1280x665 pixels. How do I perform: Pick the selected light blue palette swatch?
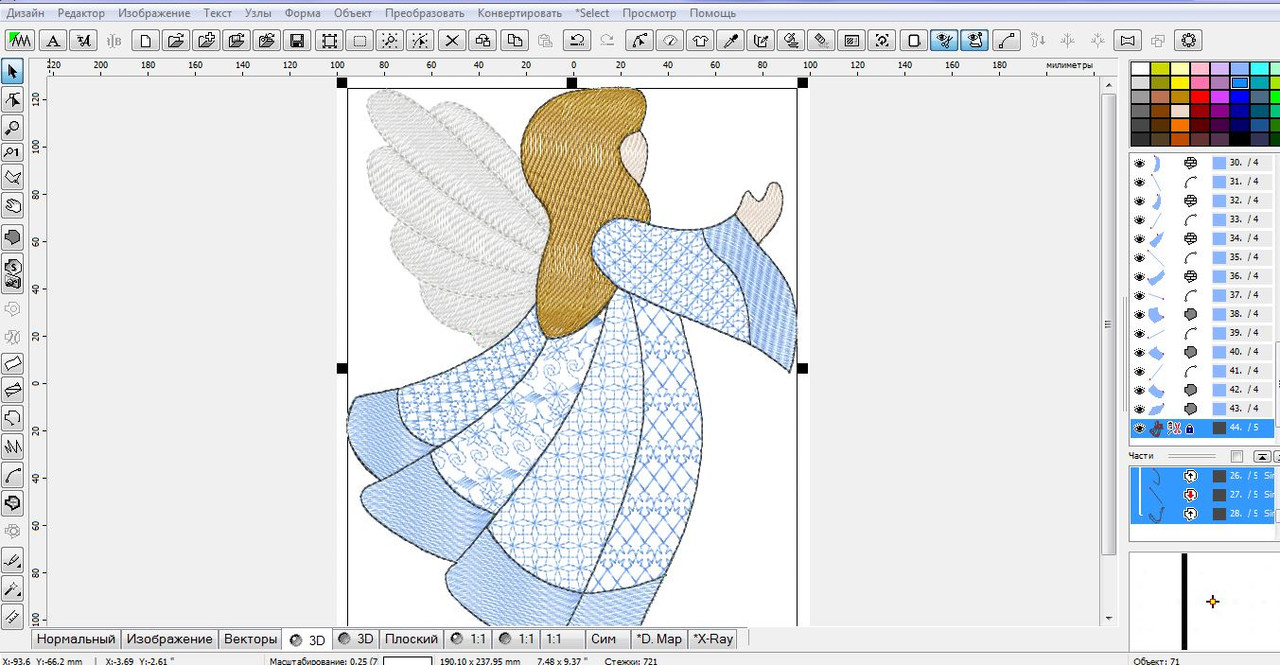[1240, 83]
